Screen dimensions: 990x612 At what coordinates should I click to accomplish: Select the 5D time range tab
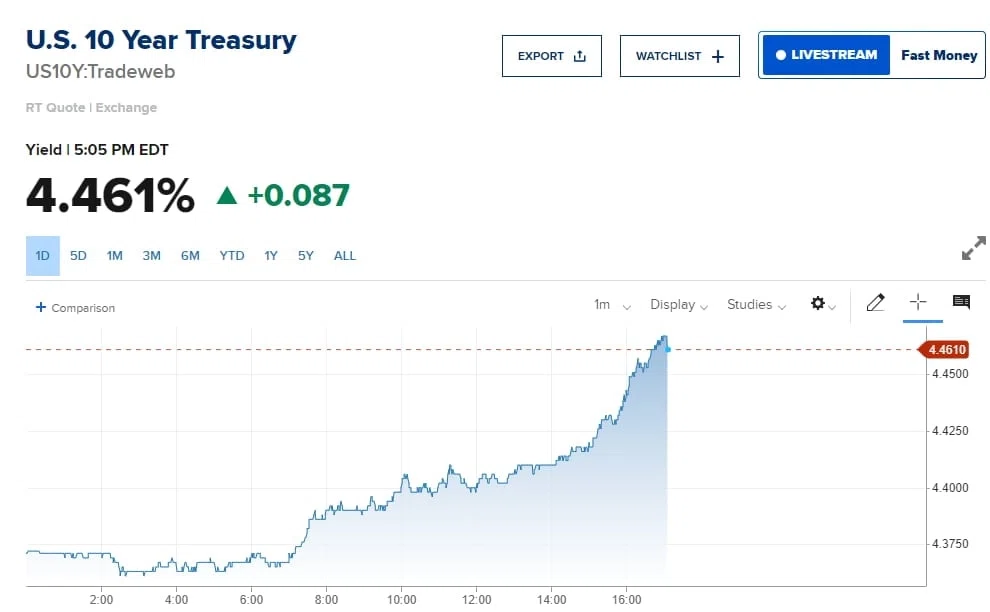coord(78,256)
